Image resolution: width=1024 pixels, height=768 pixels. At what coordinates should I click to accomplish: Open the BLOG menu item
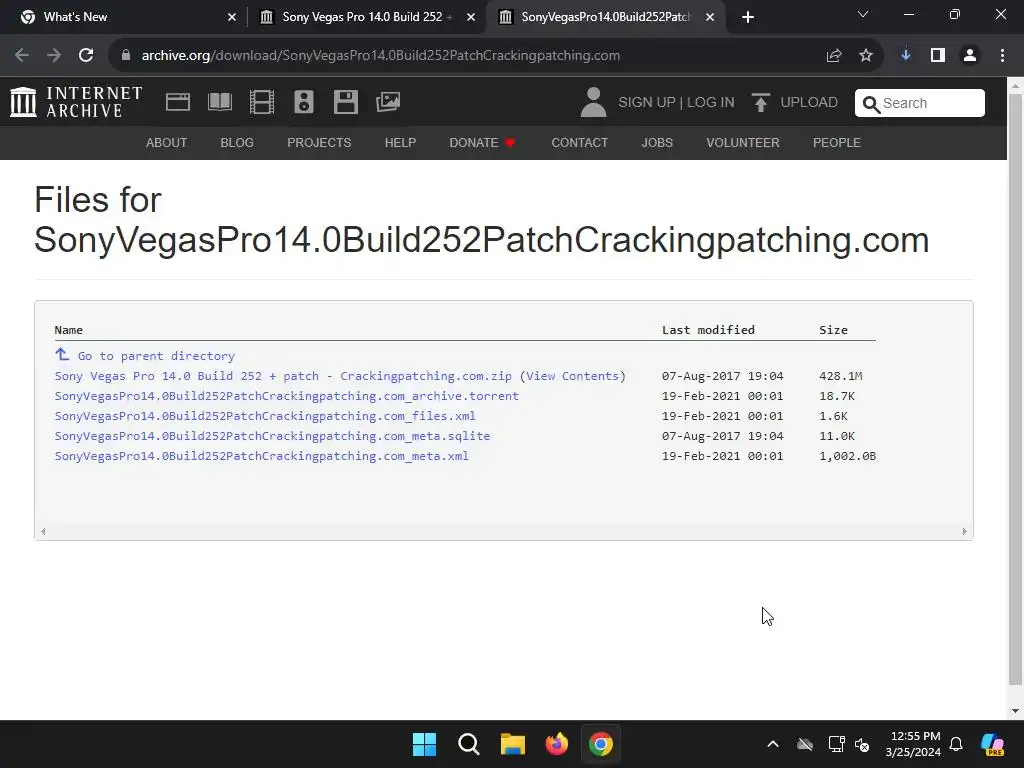coord(237,142)
